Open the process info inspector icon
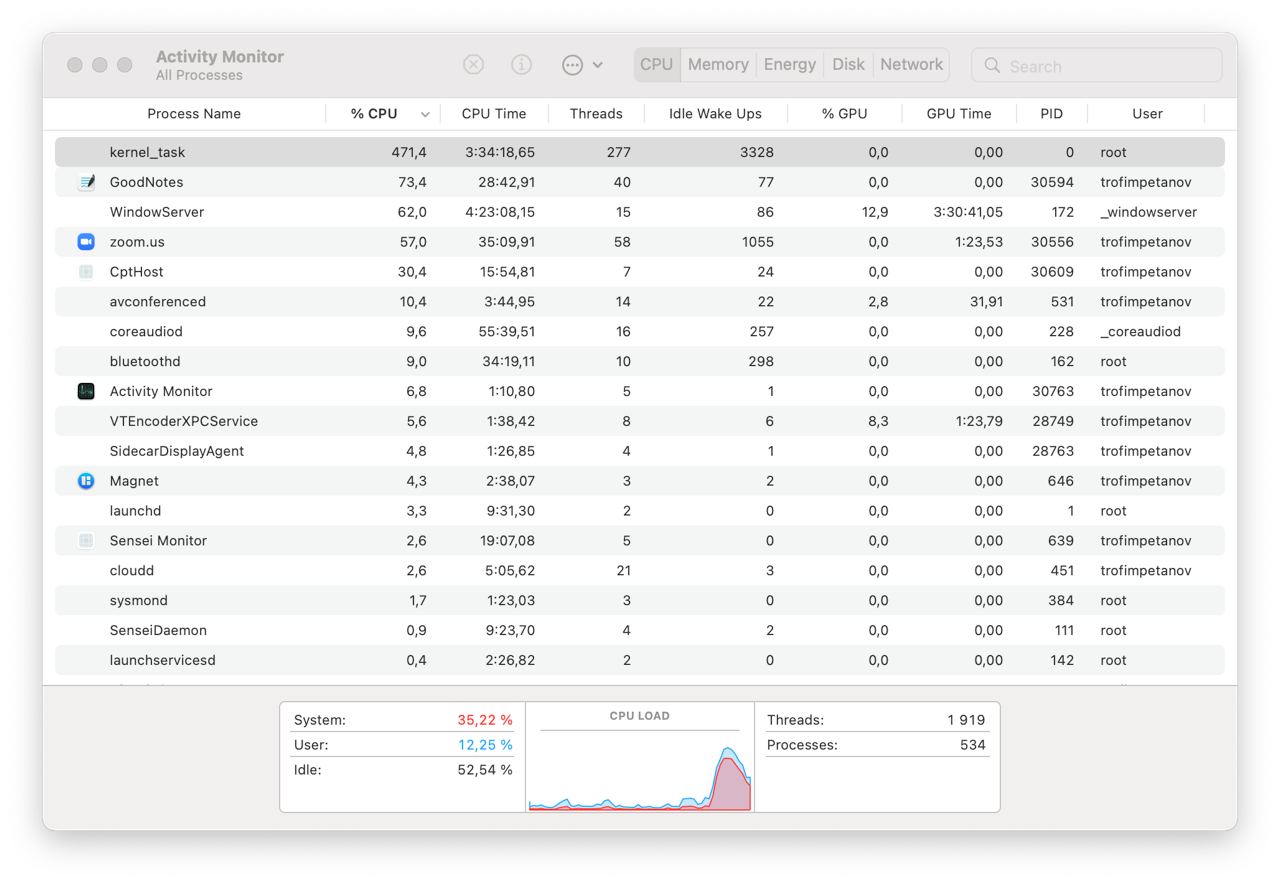The width and height of the screenshot is (1280, 883). (521, 65)
